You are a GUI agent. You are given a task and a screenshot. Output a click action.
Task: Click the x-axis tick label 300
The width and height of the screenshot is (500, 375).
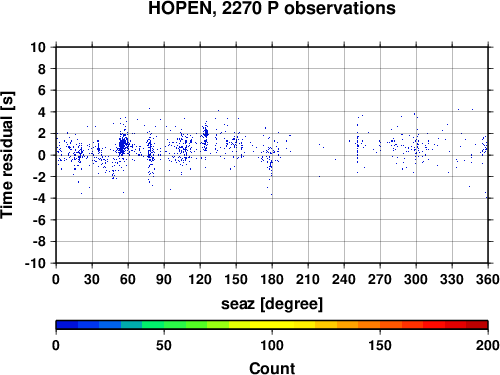tap(416, 279)
